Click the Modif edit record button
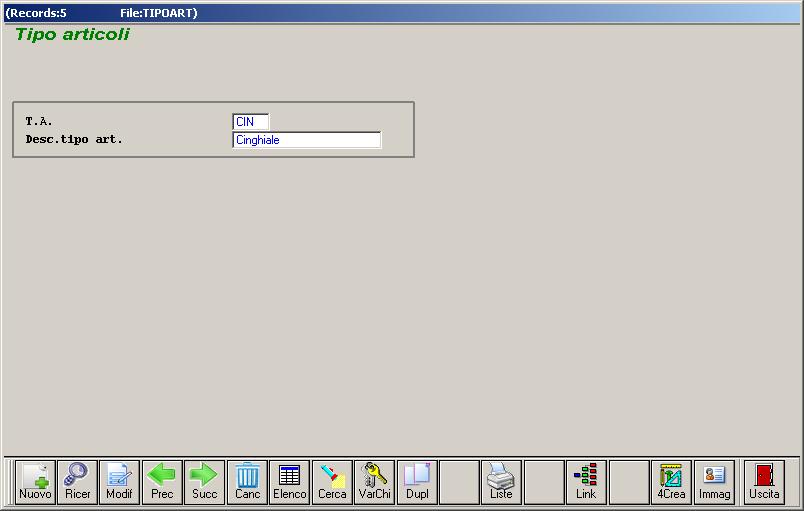Image resolution: width=804 pixels, height=511 pixels. 119,482
